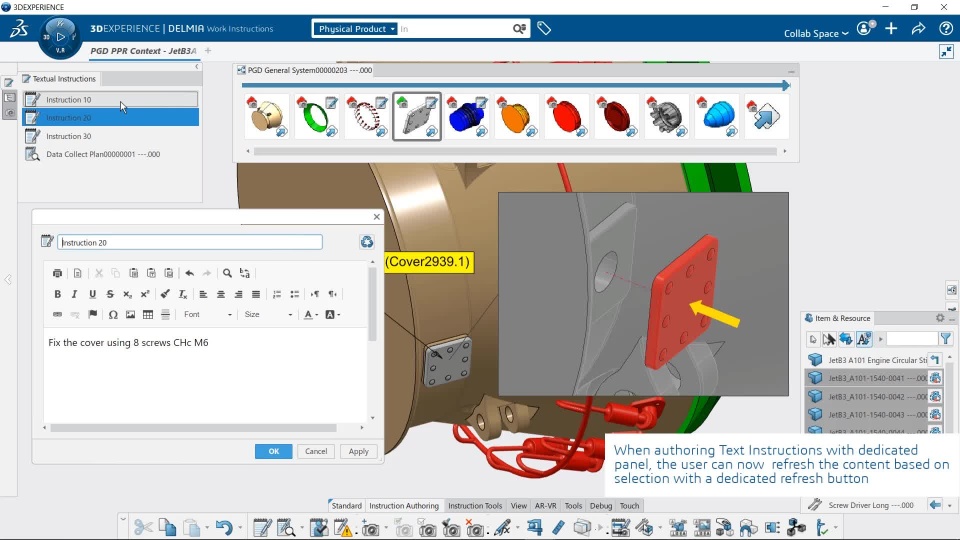Close the instruction editor dialog
The height and width of the screenshot is (540, 960).
(377, 217)
